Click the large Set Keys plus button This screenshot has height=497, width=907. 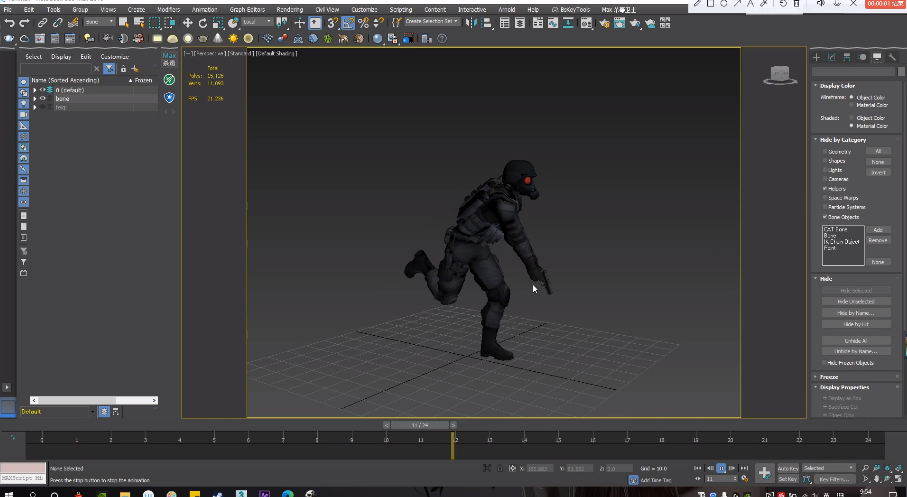[x=764, y=473]
